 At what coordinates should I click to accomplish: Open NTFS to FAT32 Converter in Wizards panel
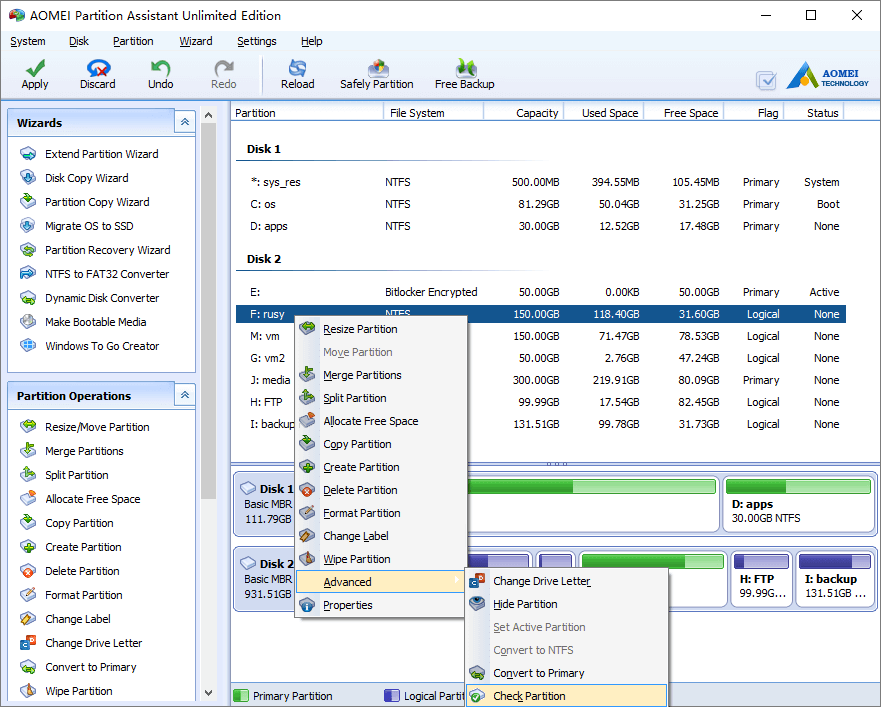pos(96,273)
